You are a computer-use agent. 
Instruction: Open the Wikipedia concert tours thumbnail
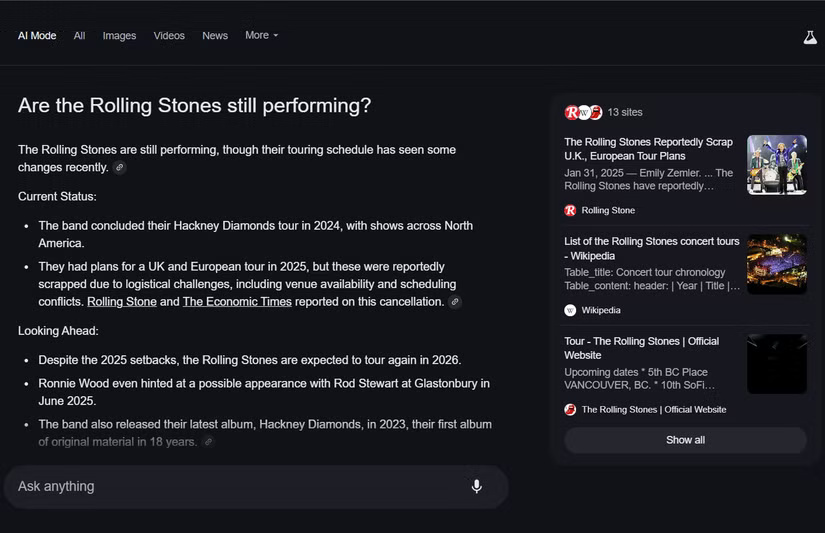coord(776,264)
